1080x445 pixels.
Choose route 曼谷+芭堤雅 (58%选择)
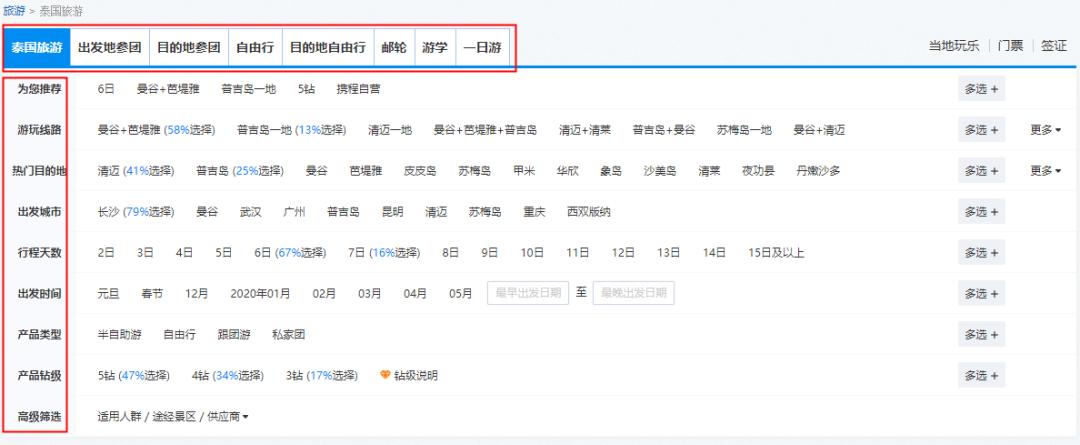[156, 130]
